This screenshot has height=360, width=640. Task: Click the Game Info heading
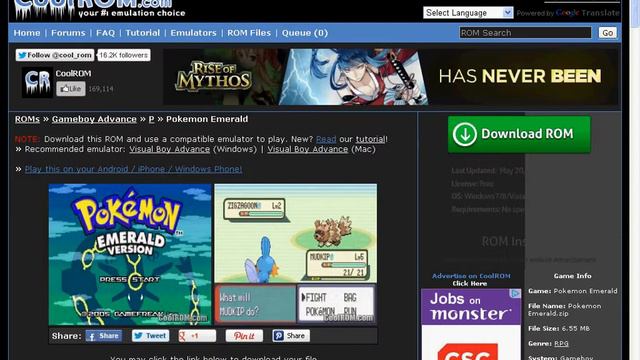click(572, 276)
